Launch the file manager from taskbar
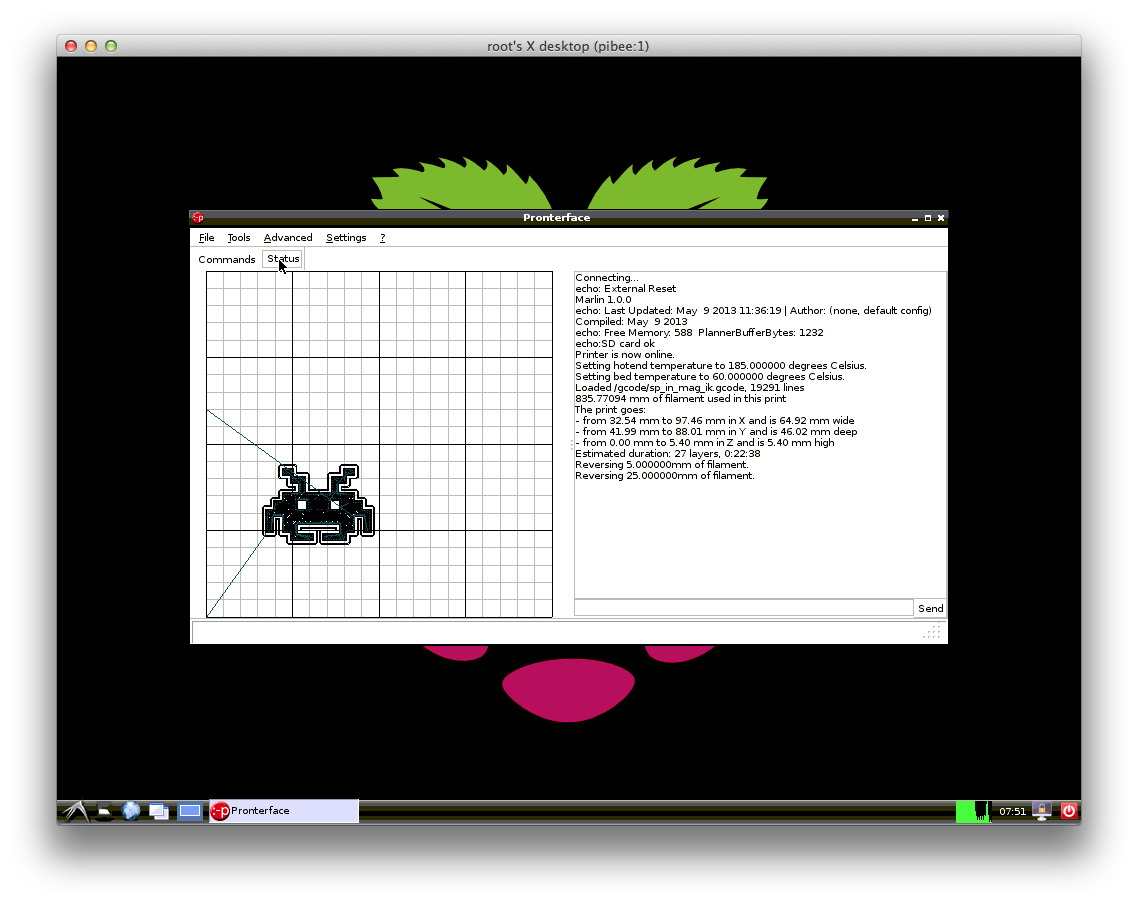This screenshot has height=904, width=1138. (105, 811)
